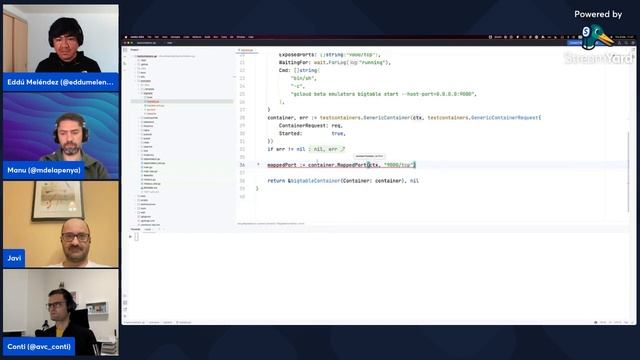Click the rightmost icon in IDE title toolbar
Image resolution: width=640 pixels, height=360 pixels.
tap(633, 42)
